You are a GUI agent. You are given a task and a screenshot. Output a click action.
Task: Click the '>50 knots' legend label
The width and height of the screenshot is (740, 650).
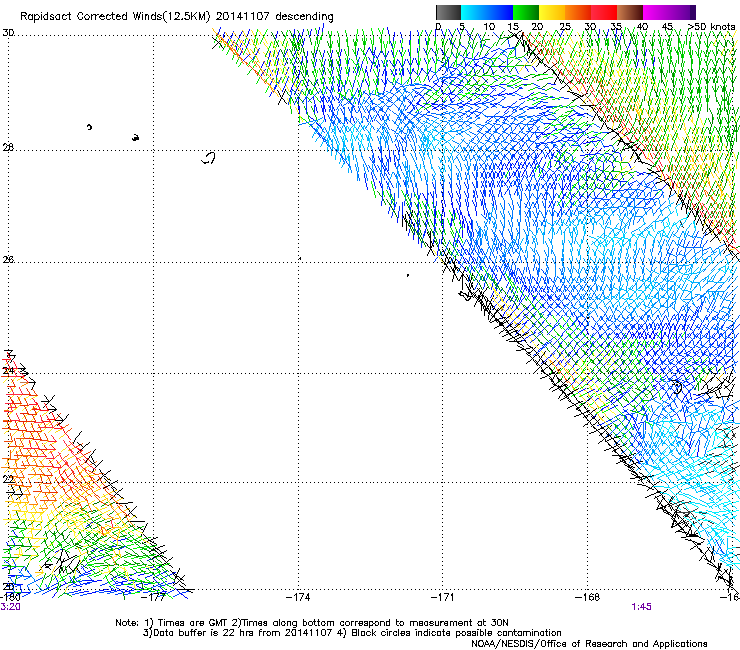(x=711, y=27)
